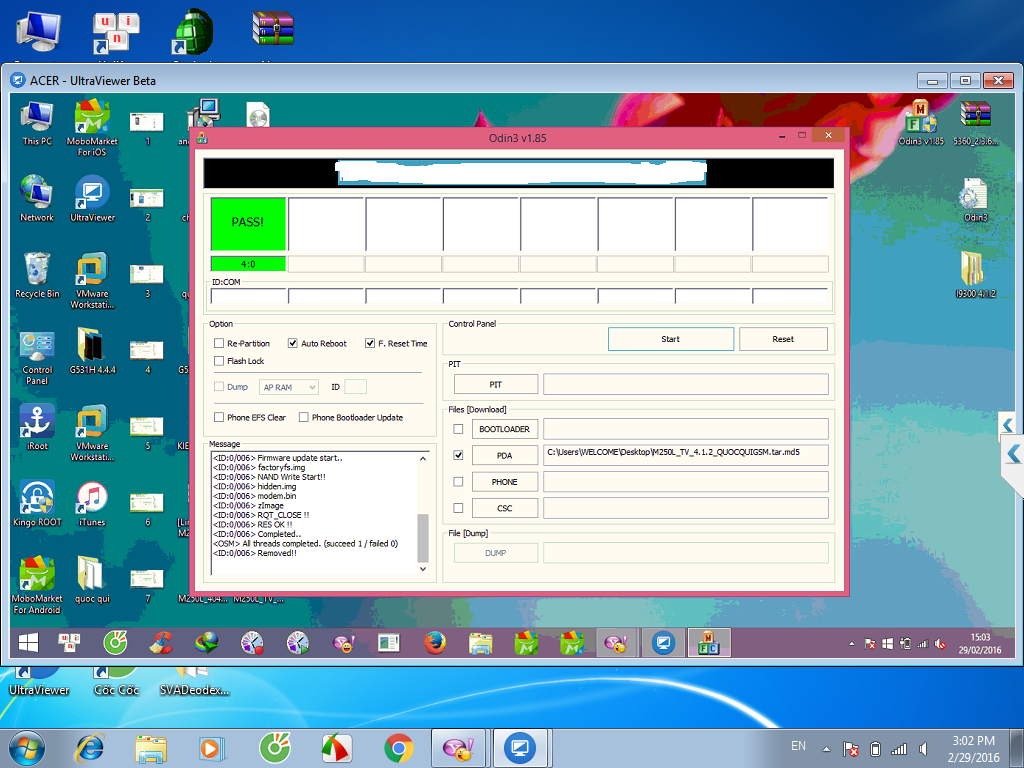
Task: Open Windows Media Player on host taskbar
Action: coord(212,748)
